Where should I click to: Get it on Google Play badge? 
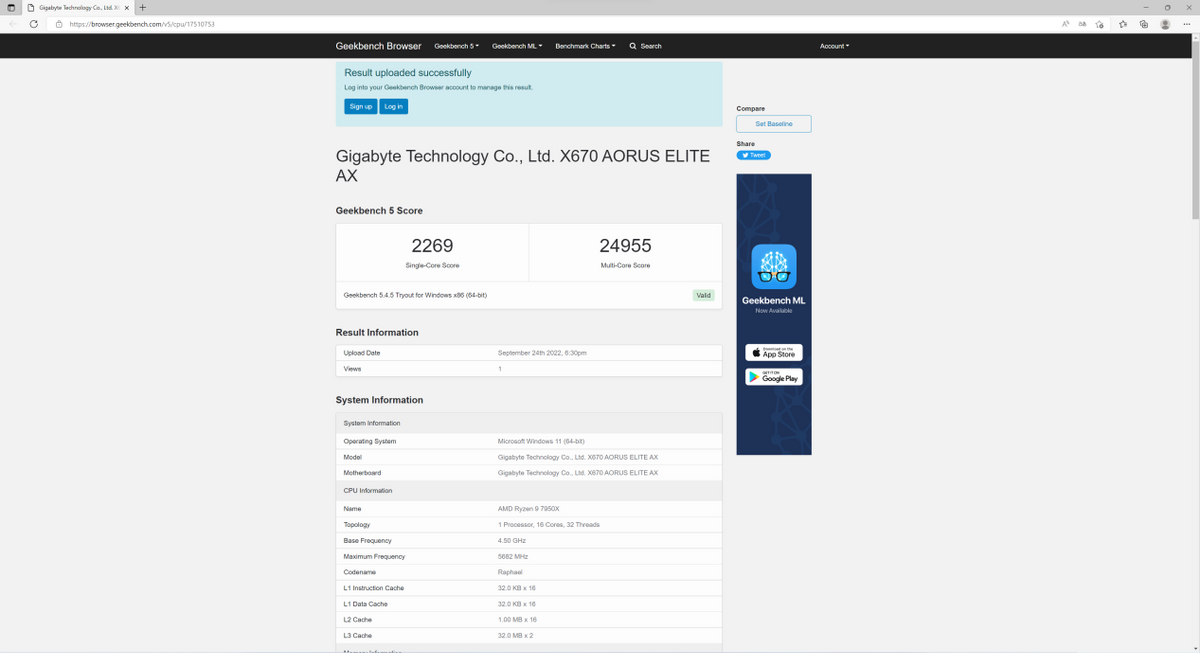pos(774,377)
